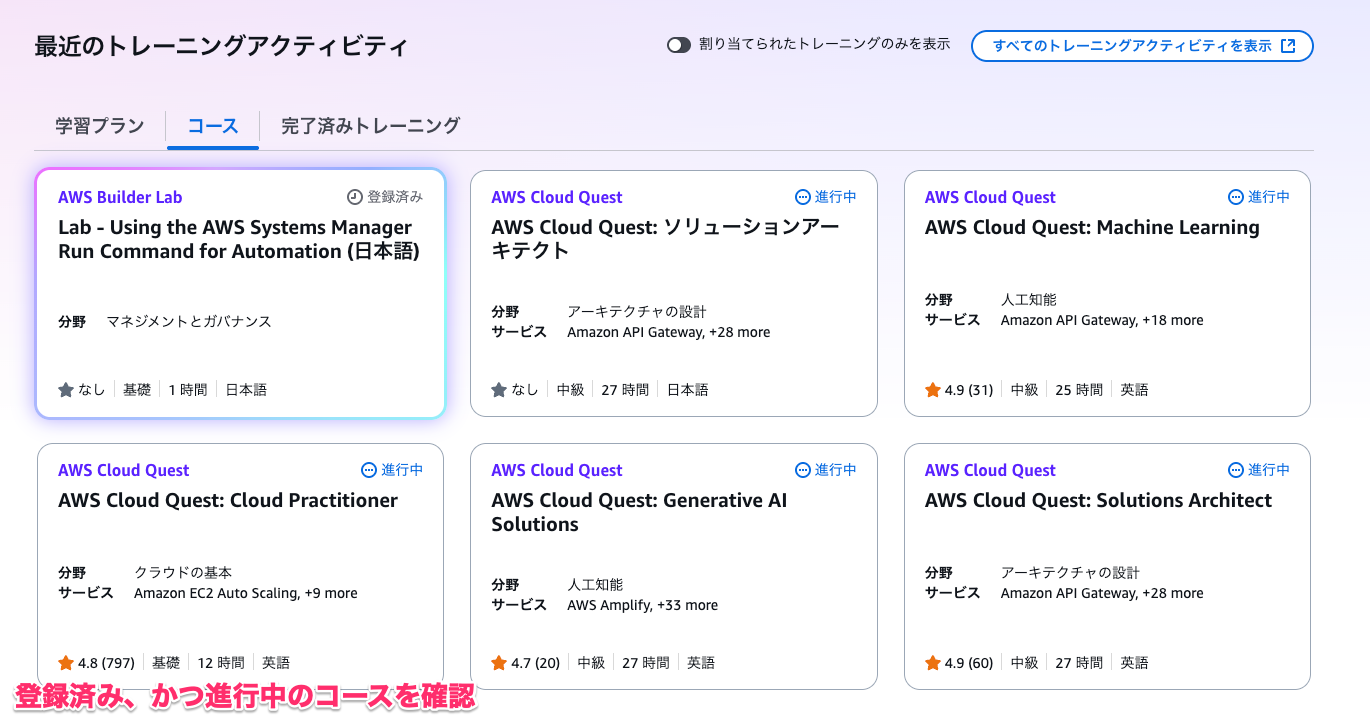
Task: Click 12 時間 duration on Cloud Practitioner card
Action: coord(221,663)
